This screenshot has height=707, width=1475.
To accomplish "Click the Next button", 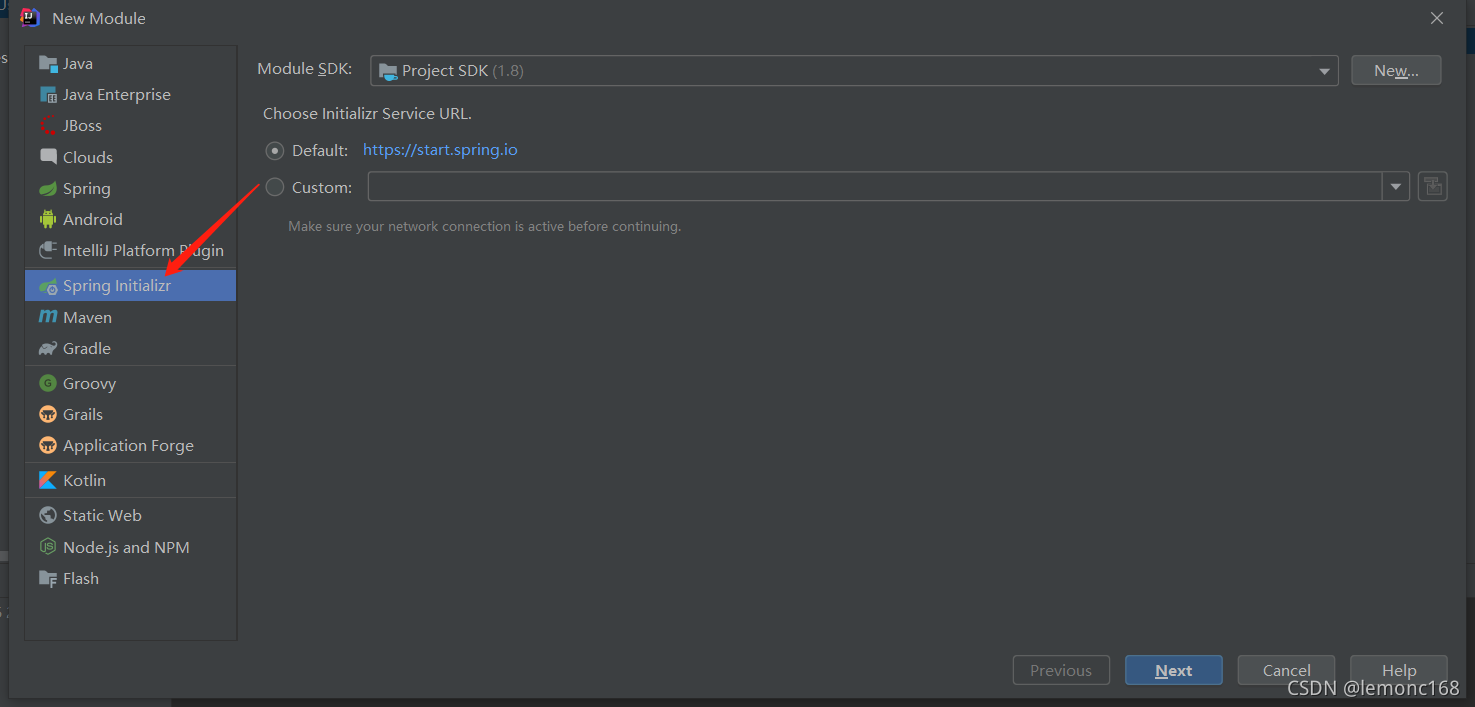I will [1173, 671].
